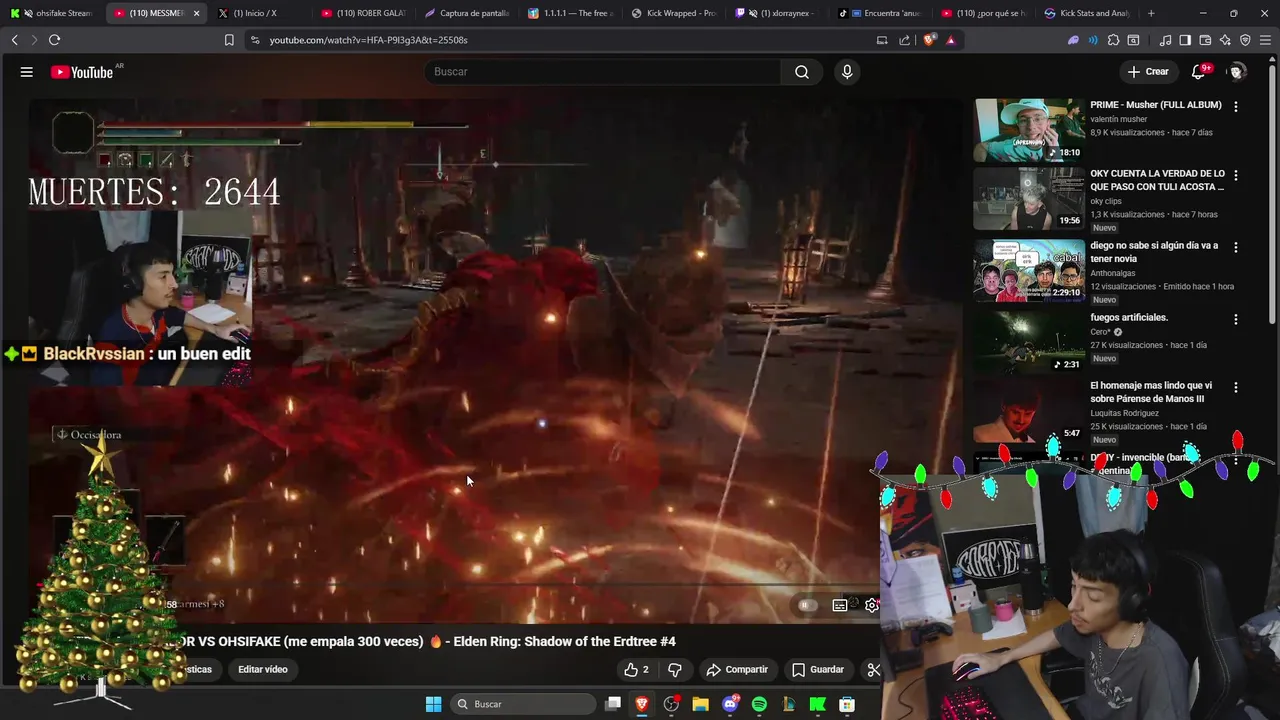This screenshot has width=1280, height=720.
Task: Open options menu for OKY CUENTA video
Action: [1236, 175]
